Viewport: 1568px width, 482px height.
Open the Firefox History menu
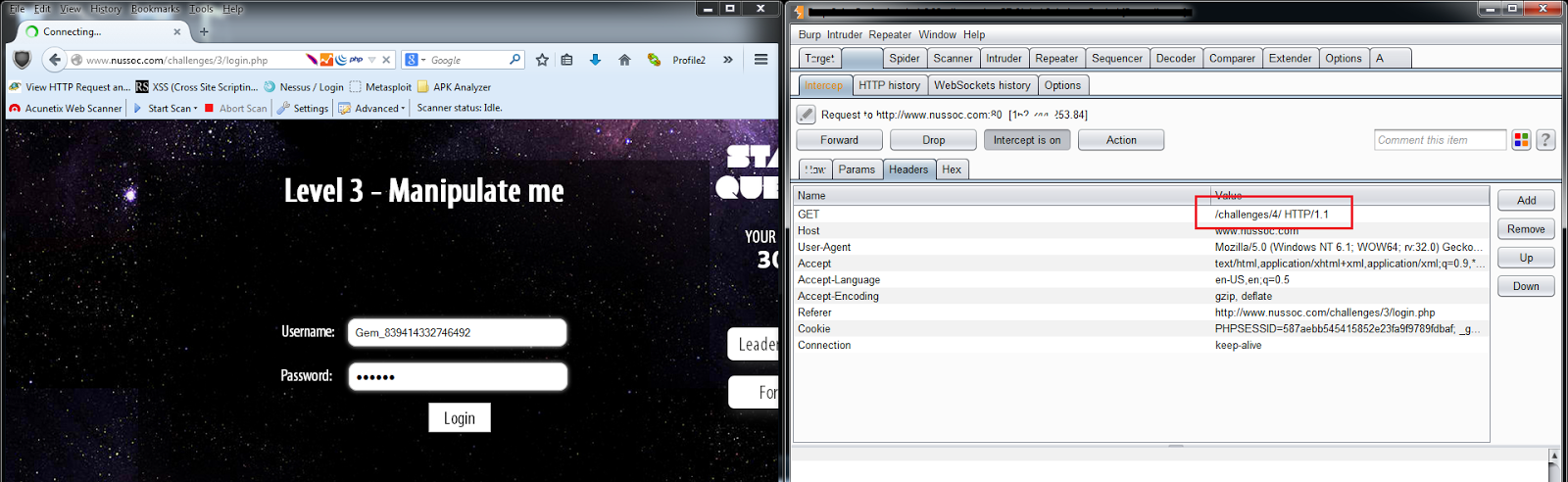pyautogui.click(x=106, y=9)
